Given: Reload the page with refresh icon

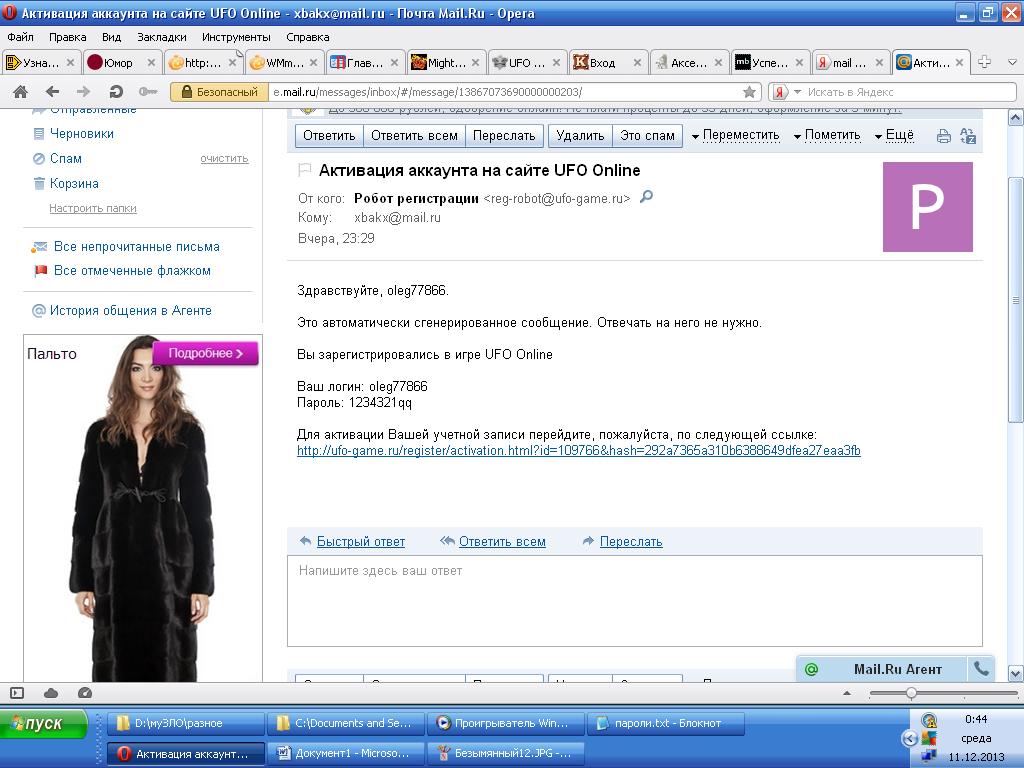Looking at the screenshot, I should (x=116, y=92).
